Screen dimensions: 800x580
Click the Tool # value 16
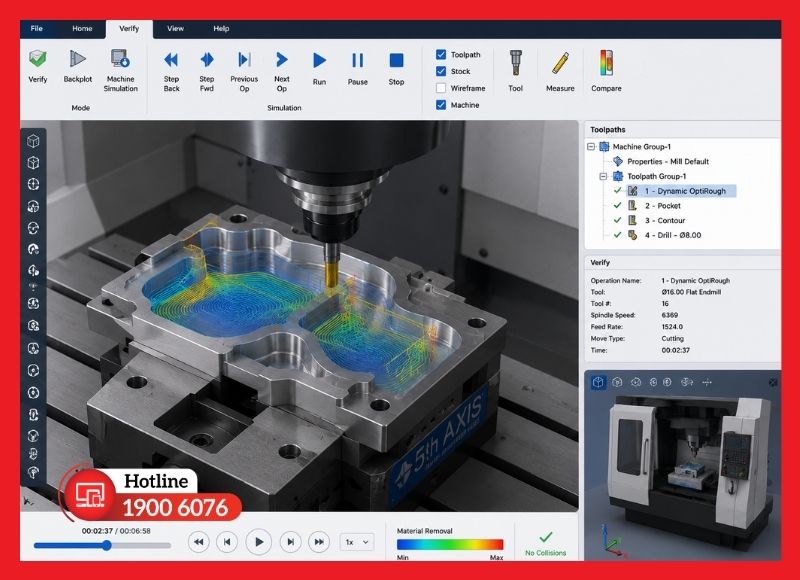coord(665,304)
